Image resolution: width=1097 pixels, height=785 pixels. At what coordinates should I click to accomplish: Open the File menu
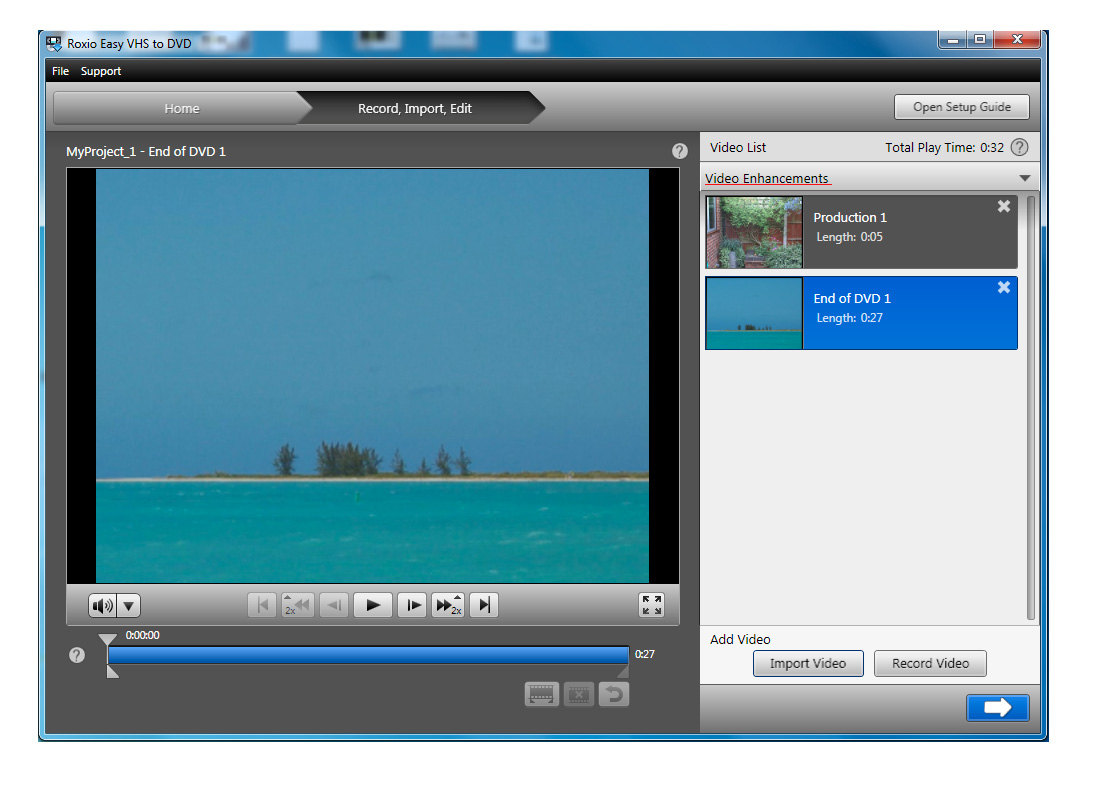click(61, 71)
